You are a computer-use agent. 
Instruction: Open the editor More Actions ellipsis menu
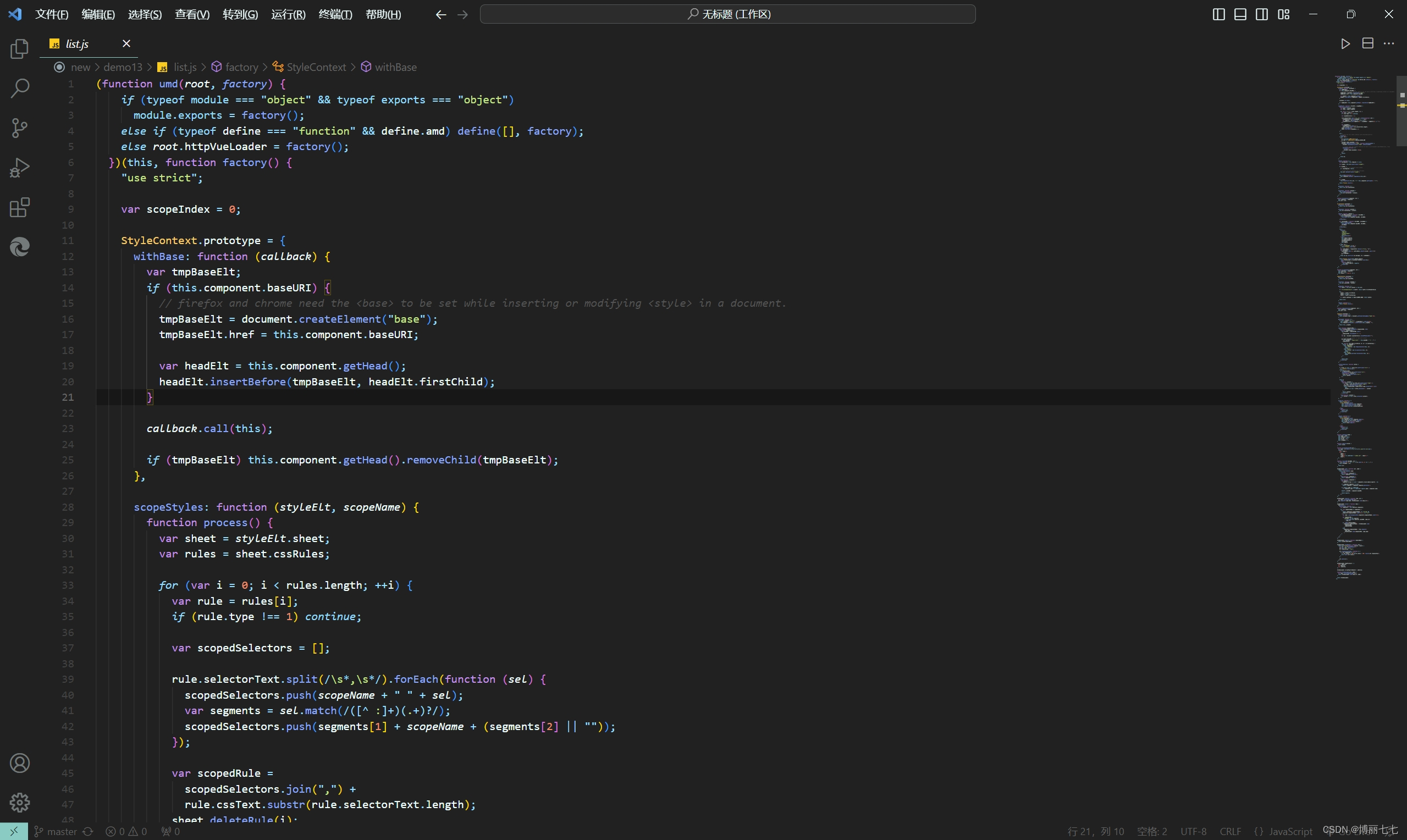click(1389, 43)
